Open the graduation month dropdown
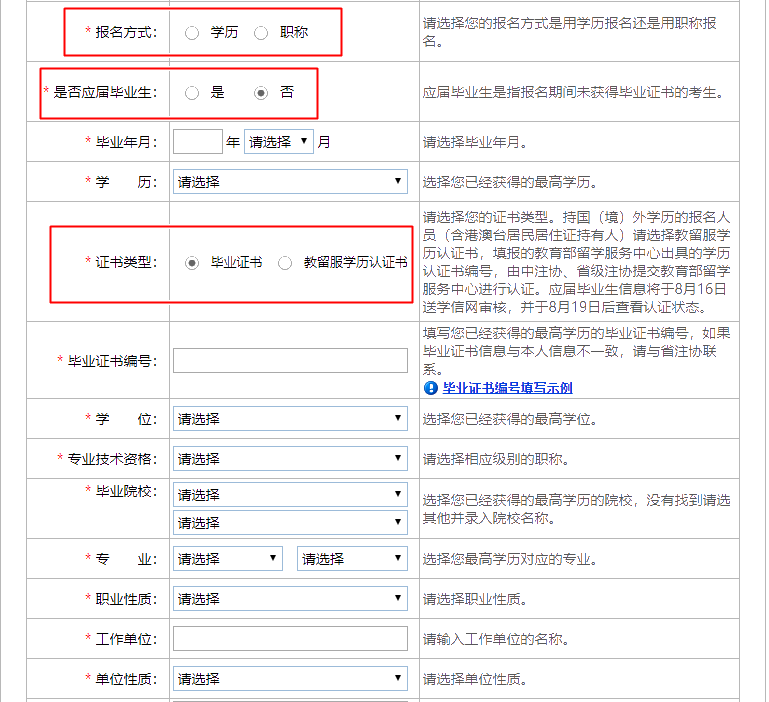Viewport: 769px width, 702px height. click(278, 142)
